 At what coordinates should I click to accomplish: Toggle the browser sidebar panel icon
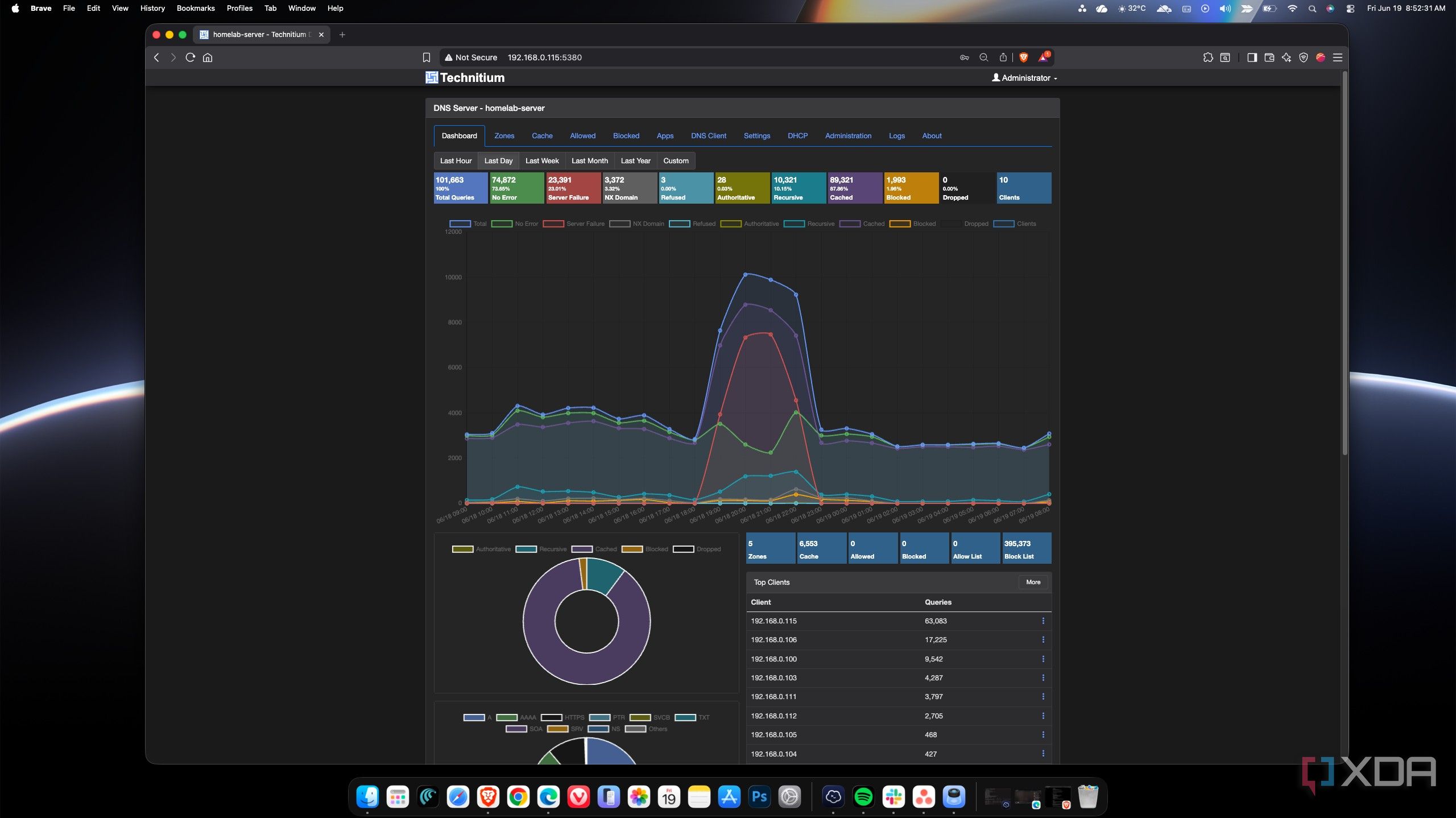1252,57
